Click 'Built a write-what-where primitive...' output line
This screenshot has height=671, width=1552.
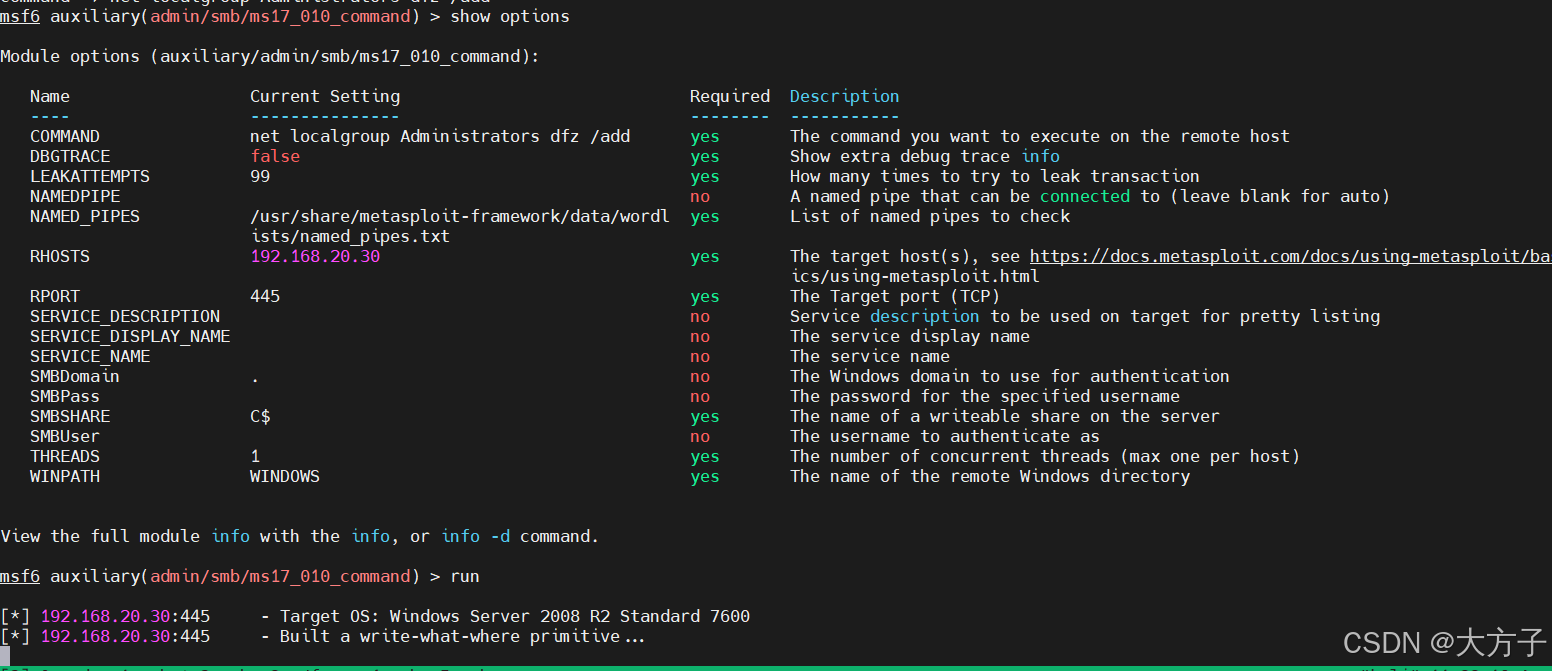pyautogui.click(x=463, y=636)
